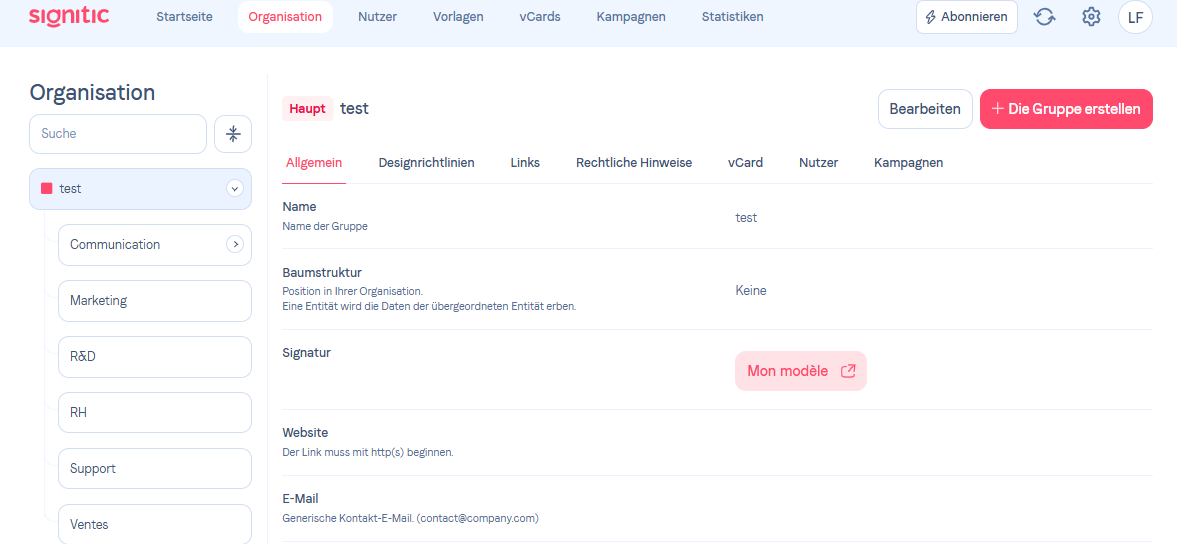This screenshot has width=1177, height=544.
Task: Click the Organisation sidebar heading
Action: coord(92,92)
